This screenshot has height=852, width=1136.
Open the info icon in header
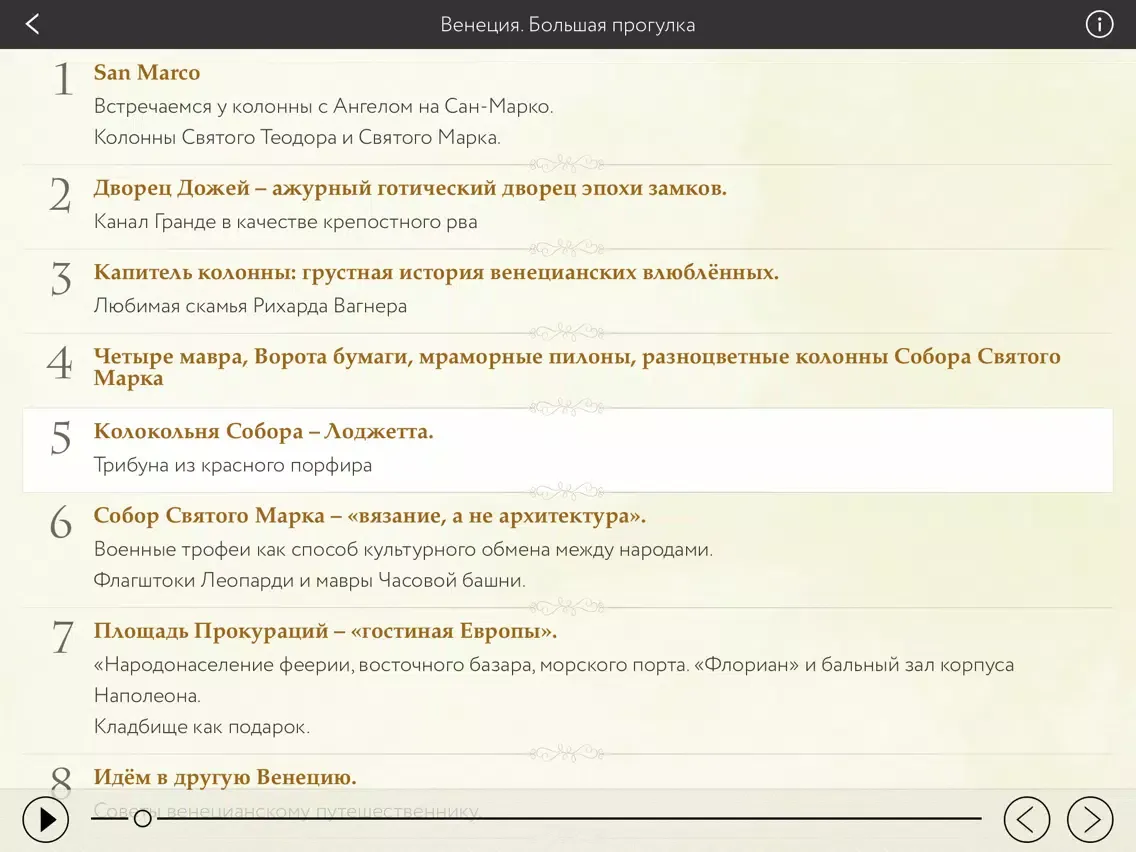(x=1098, y=24)
